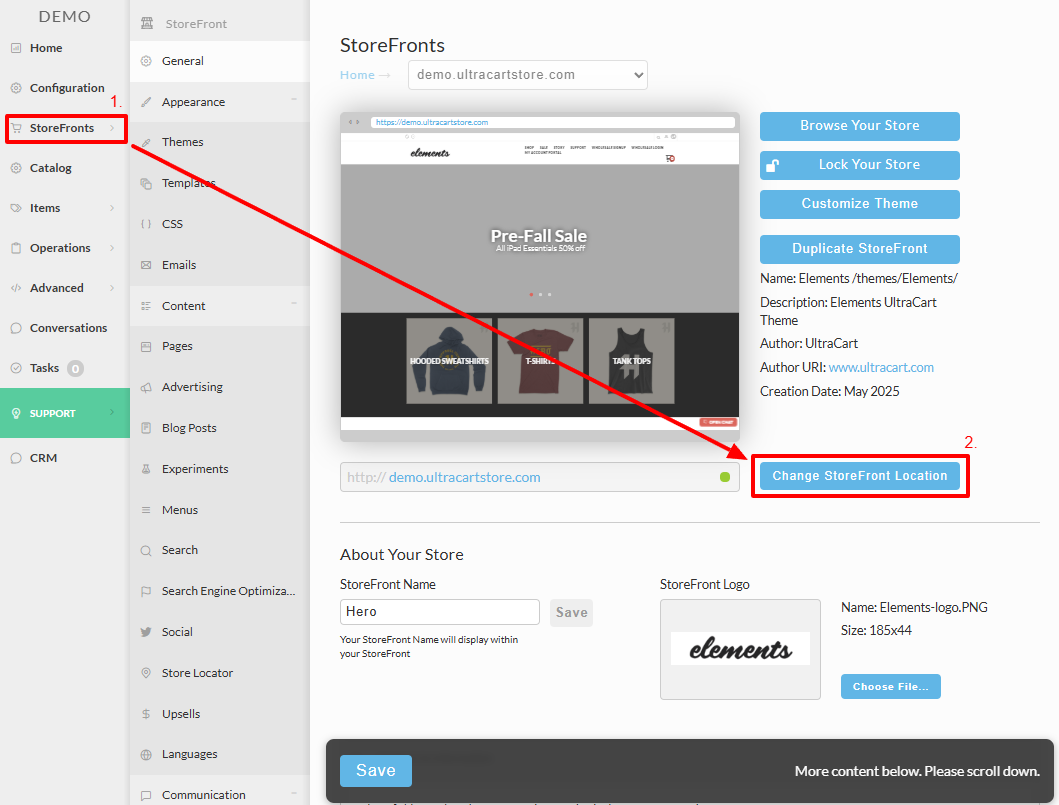Screen dimensions: 1059x805
Task: Click the StoreFront shop icon in the submenu header
Action: (147, 24)
